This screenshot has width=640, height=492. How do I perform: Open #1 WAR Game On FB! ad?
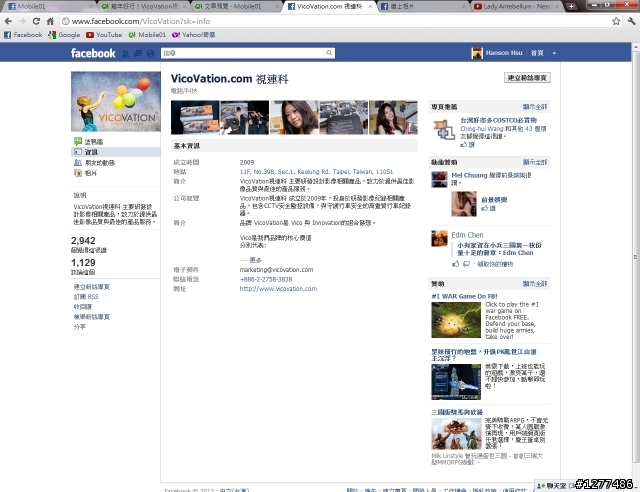tap(464, 296)
